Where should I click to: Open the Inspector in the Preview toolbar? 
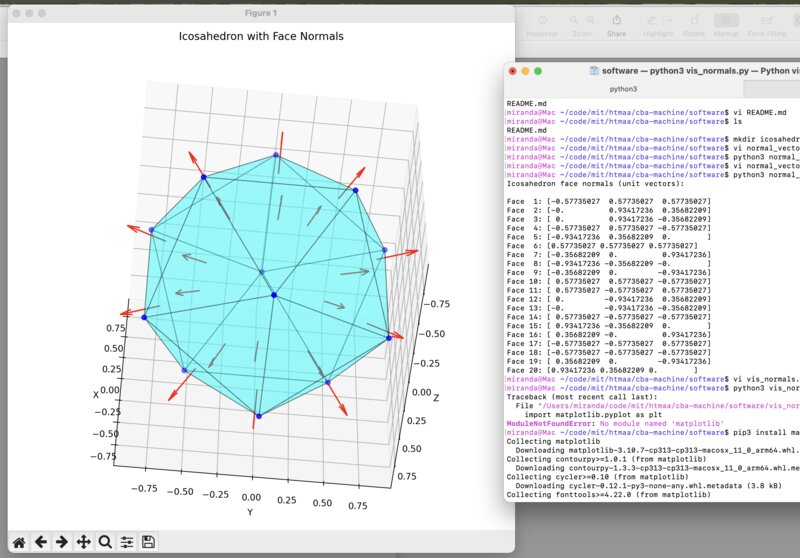[542, 21]
